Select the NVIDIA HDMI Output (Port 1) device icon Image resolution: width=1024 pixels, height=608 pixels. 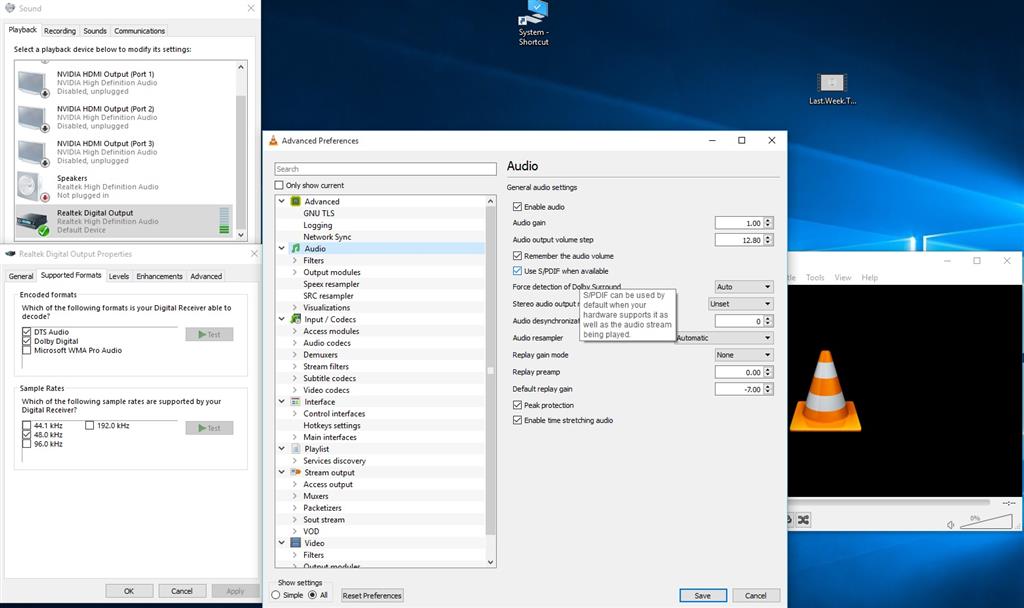click(x=32, y=84)
